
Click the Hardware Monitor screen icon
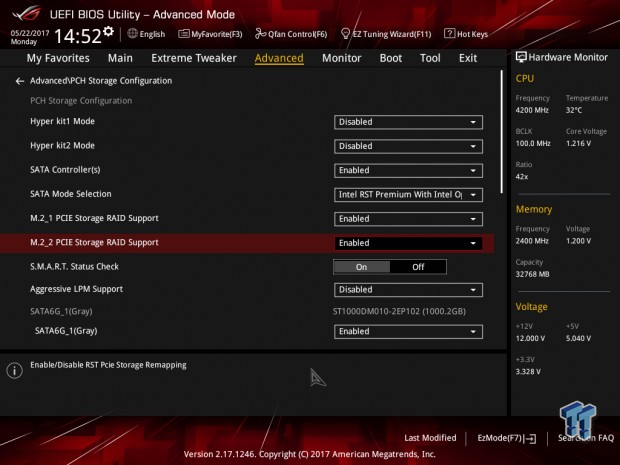click(x=521, y=57)
